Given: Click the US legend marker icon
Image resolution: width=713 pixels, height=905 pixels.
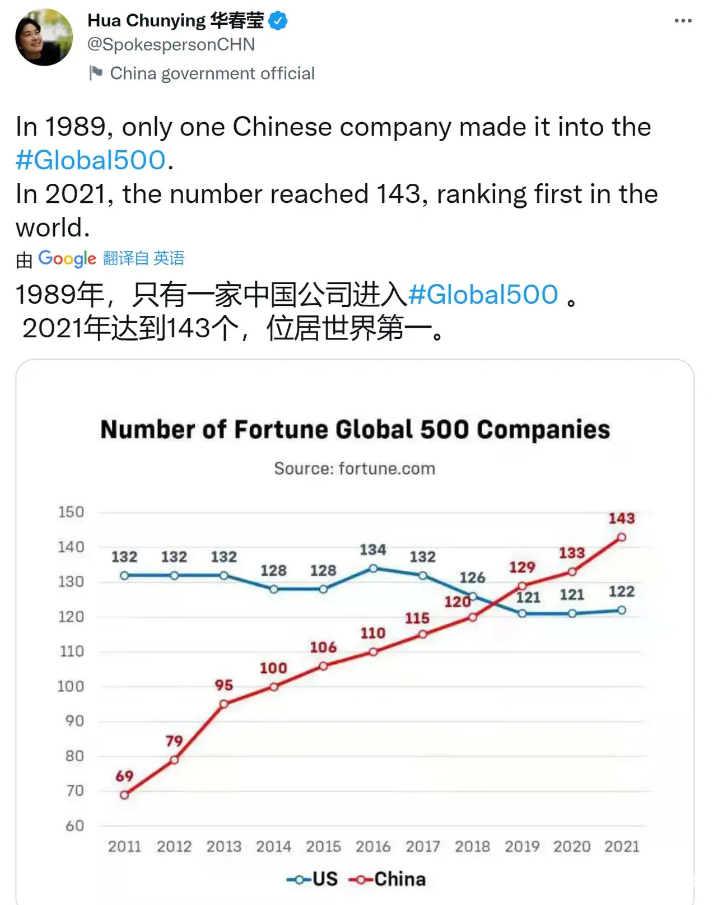Looking at the screenshot, I should click(x=297, y=879).
